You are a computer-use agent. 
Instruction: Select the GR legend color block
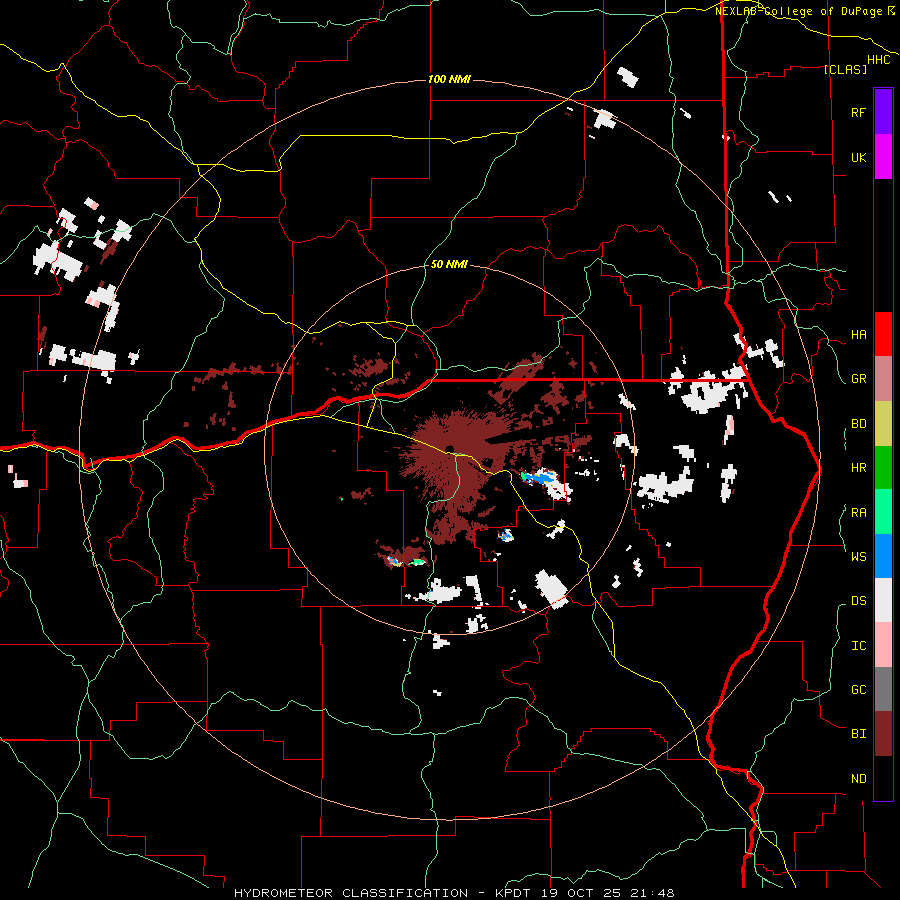(883, 379)
